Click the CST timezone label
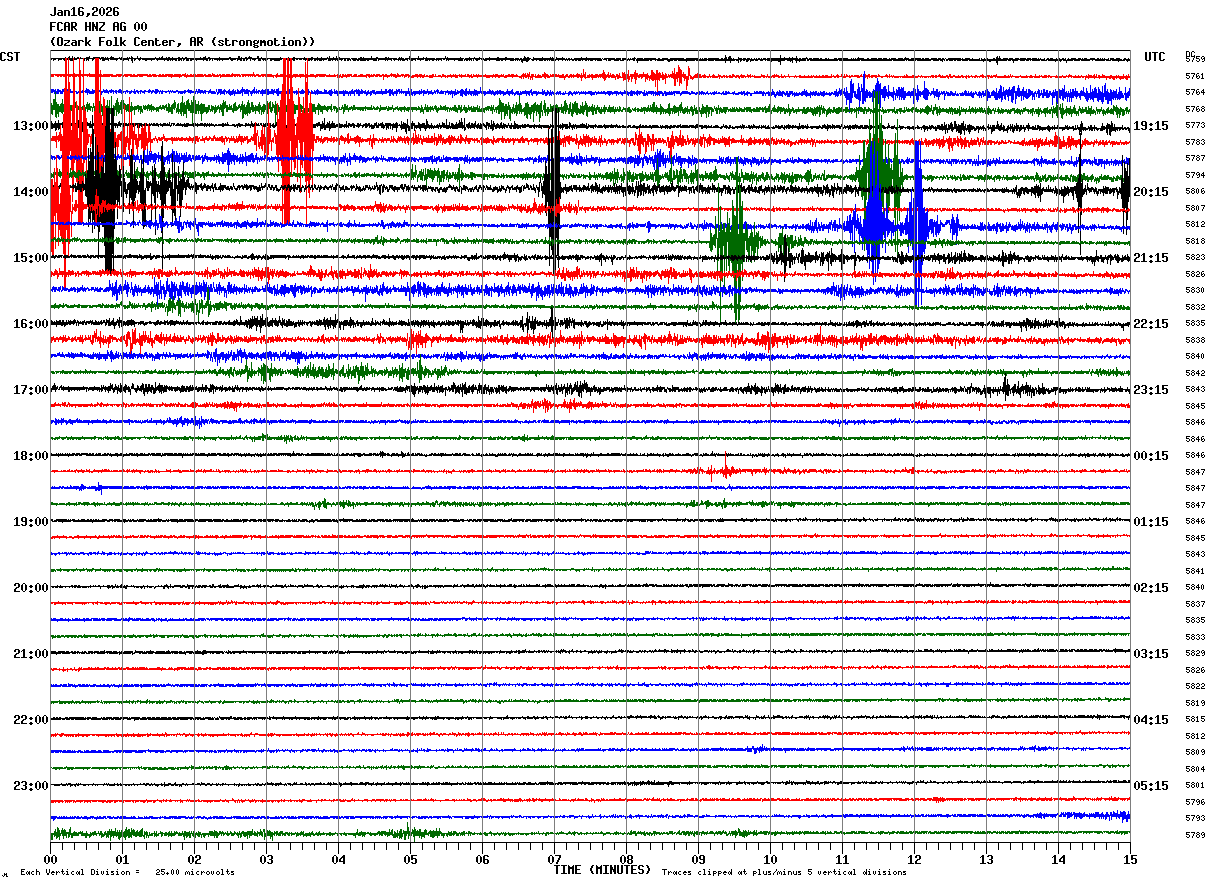 click(x=10, y=57)
